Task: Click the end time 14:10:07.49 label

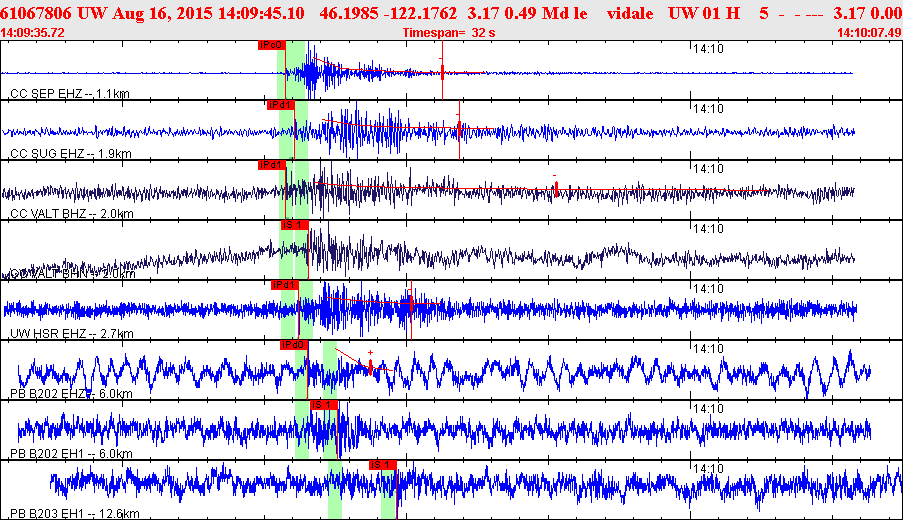Action: pos(868,33)
